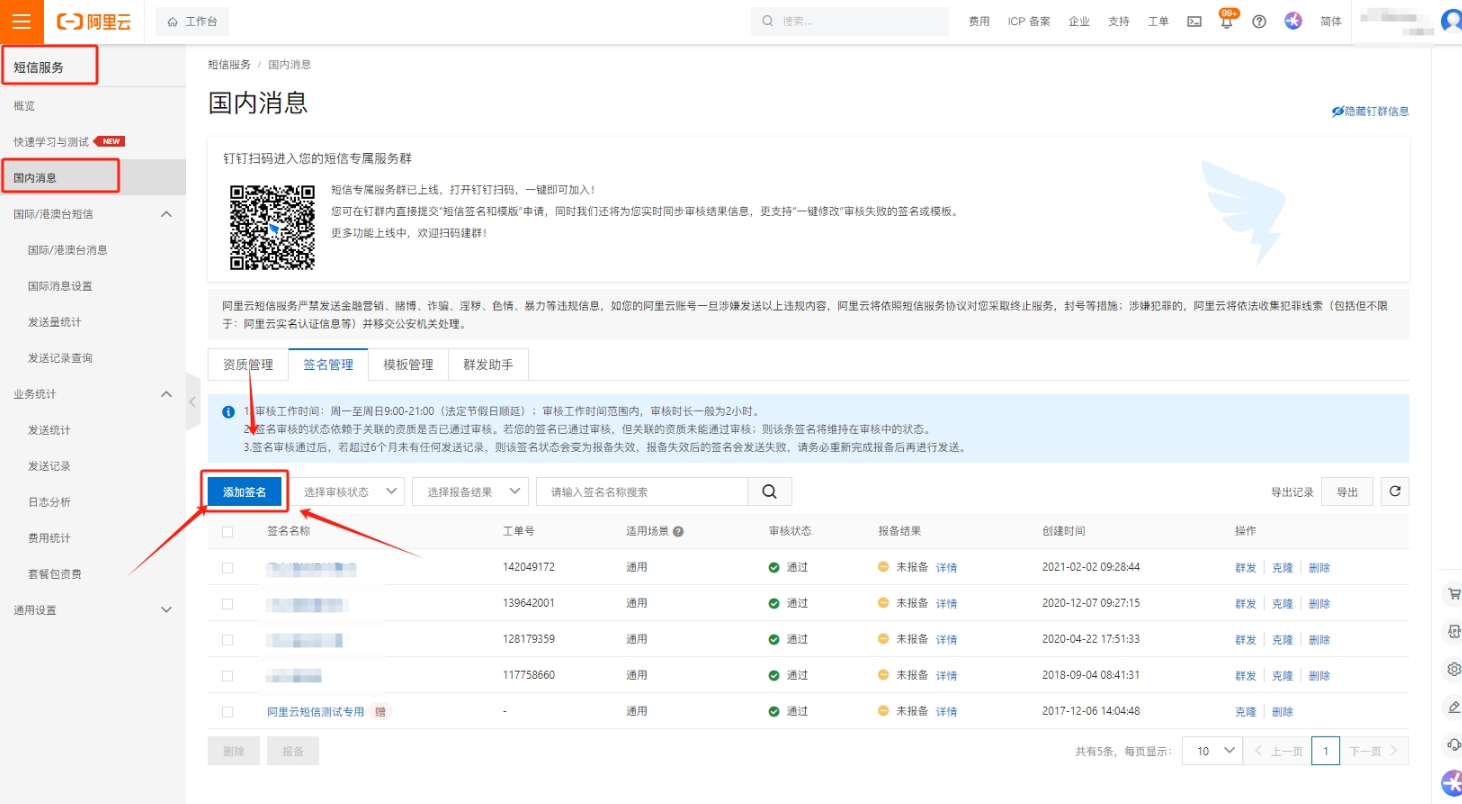Collapse the left sidebar with arrow handle
The image size is (1462, 804).
(x=193, y=401)
